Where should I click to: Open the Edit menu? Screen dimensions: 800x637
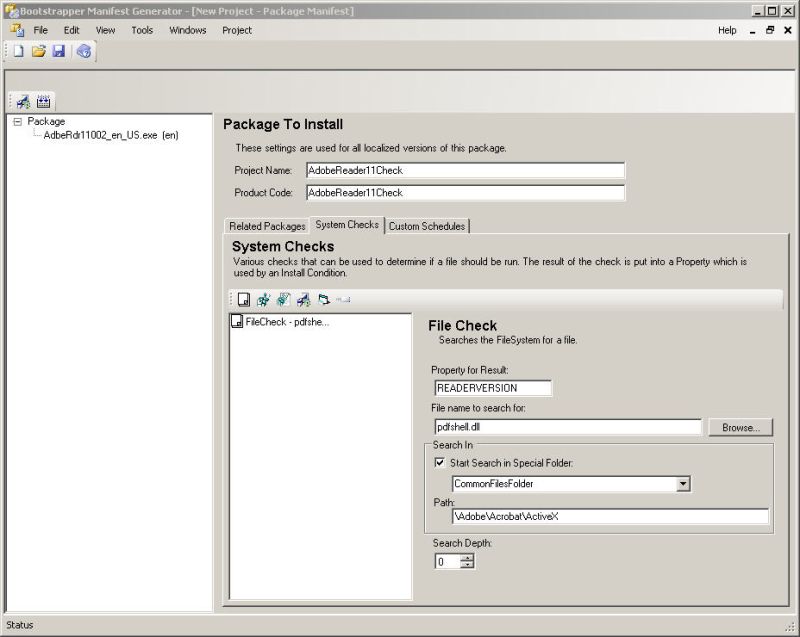pyautogui.click(x=71, y=30)
